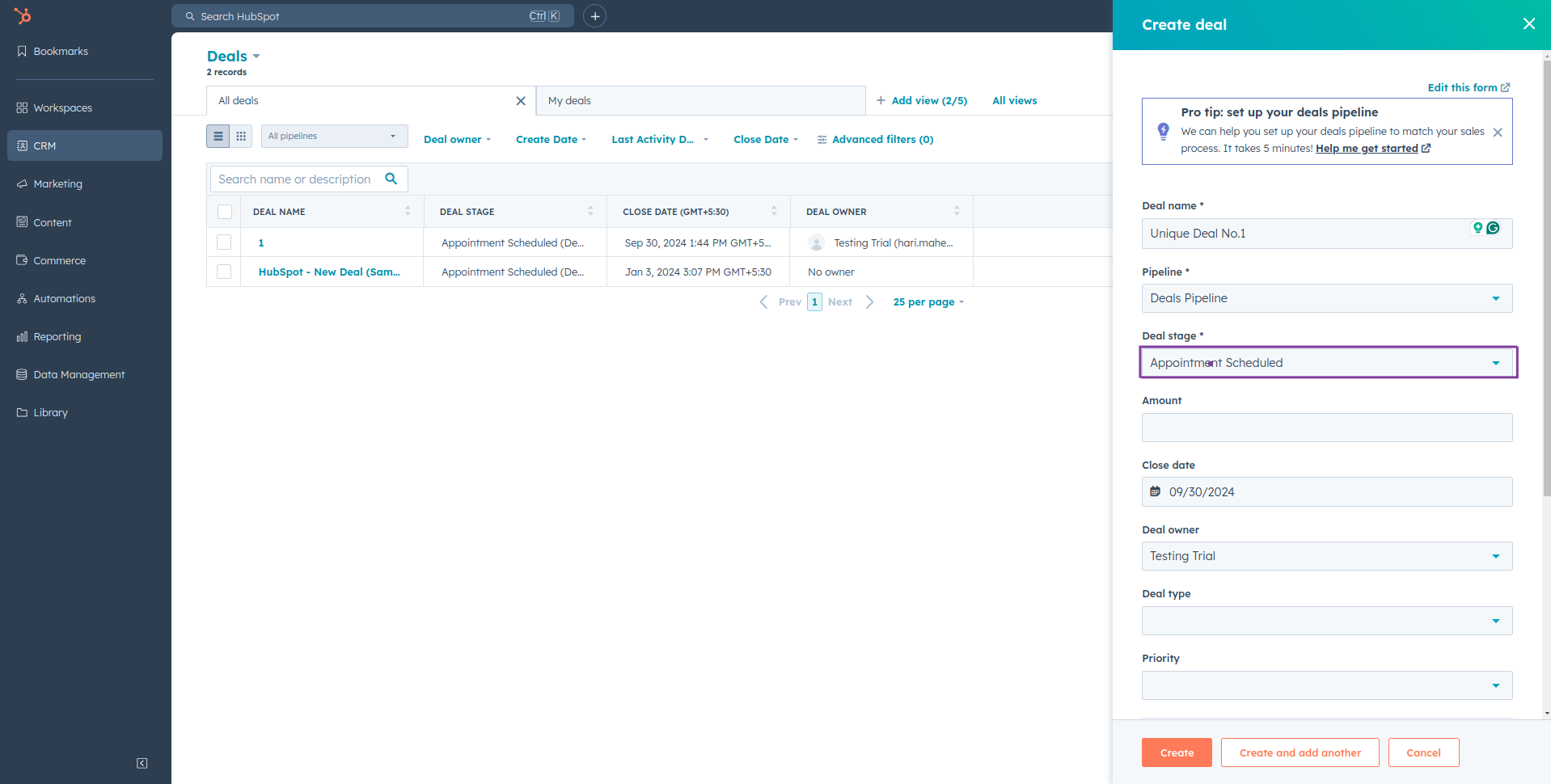Open Bookmarks in the sidebar
1551x784 pixels.
pos(61,51)
